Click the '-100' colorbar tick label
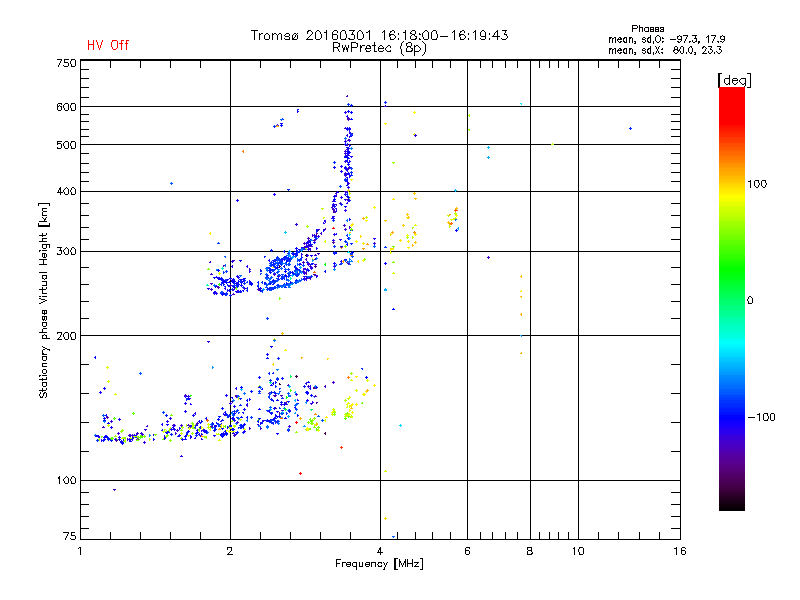This screenshot has height=600, width=800. 761,417
